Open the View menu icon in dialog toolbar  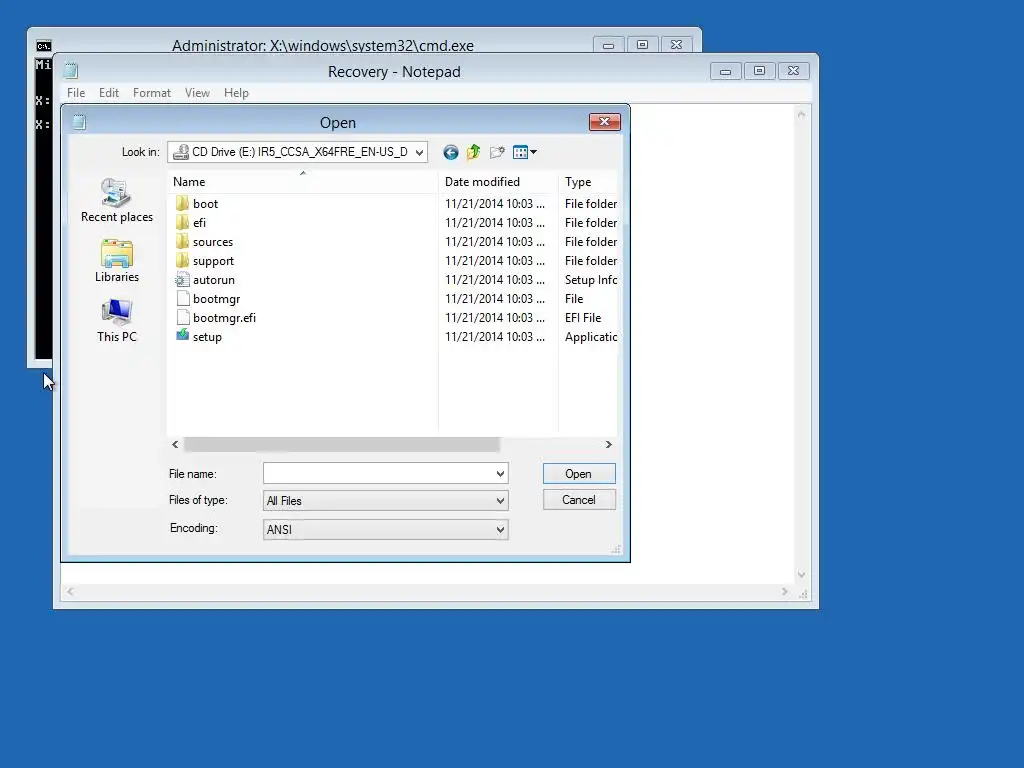tap(524, 152)
